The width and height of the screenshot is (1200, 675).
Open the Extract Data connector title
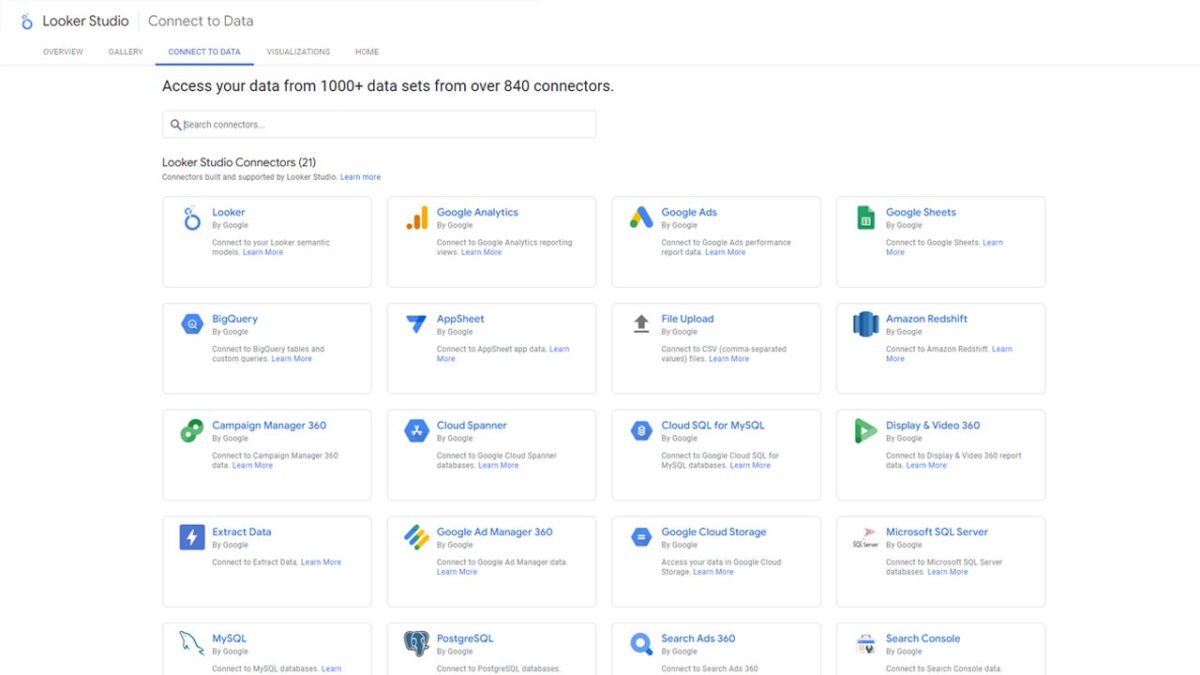pyautogui.click(x=241, y=532)
